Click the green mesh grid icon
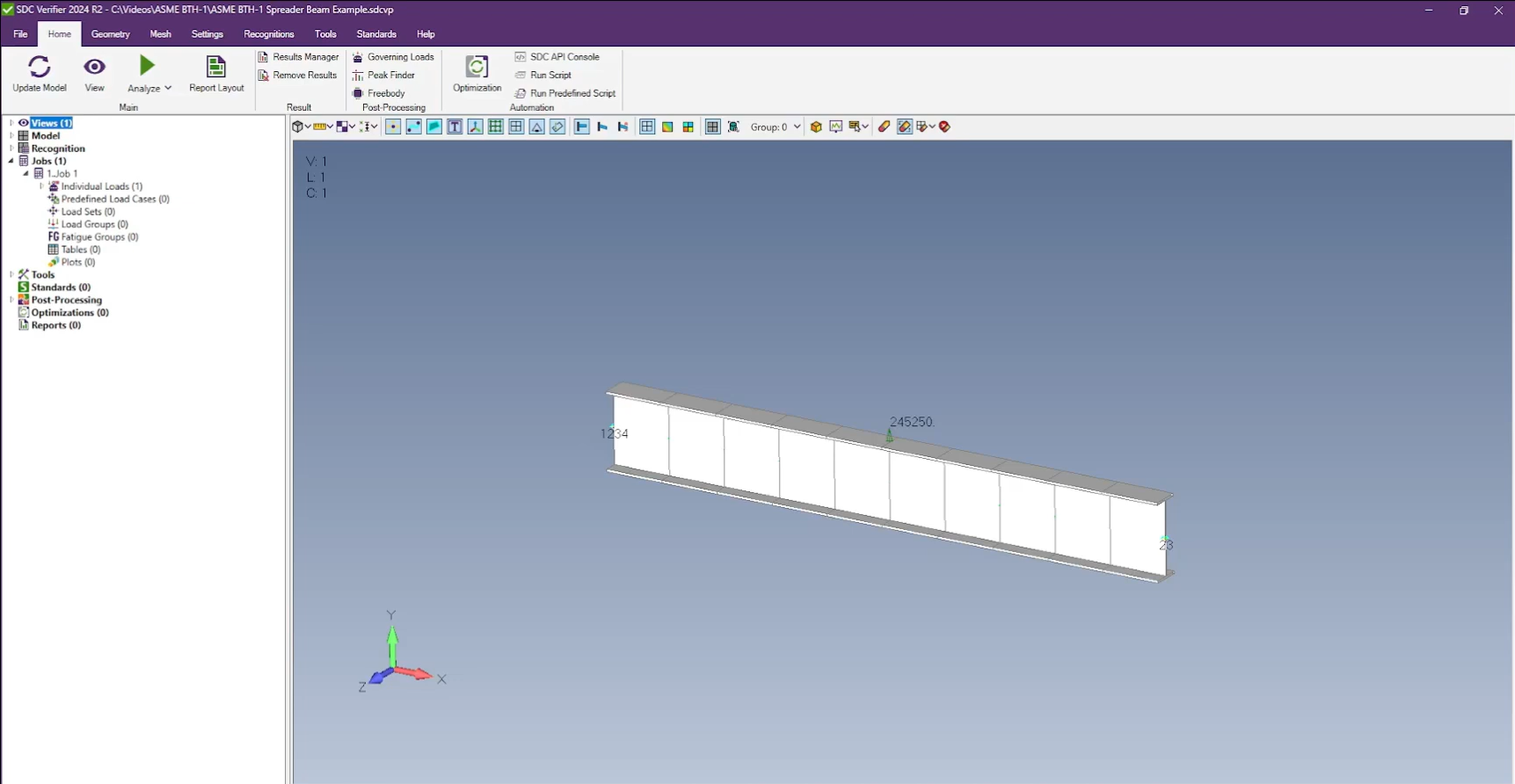This screenshot has height=784, width=1515. click(x=495, y=127)
